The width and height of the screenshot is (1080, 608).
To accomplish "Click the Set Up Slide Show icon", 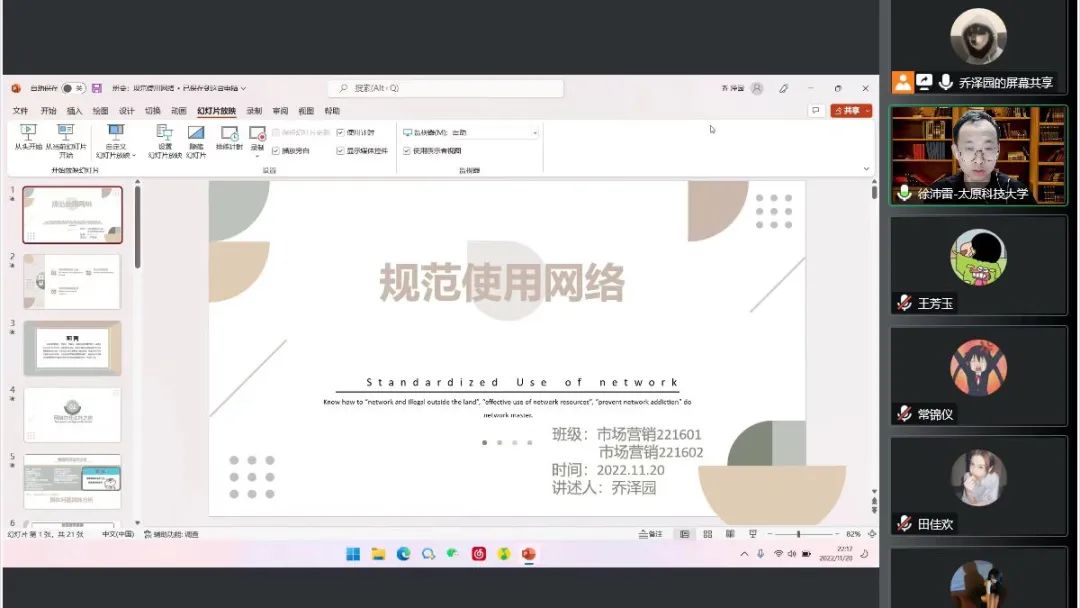I will pos(165,137).
